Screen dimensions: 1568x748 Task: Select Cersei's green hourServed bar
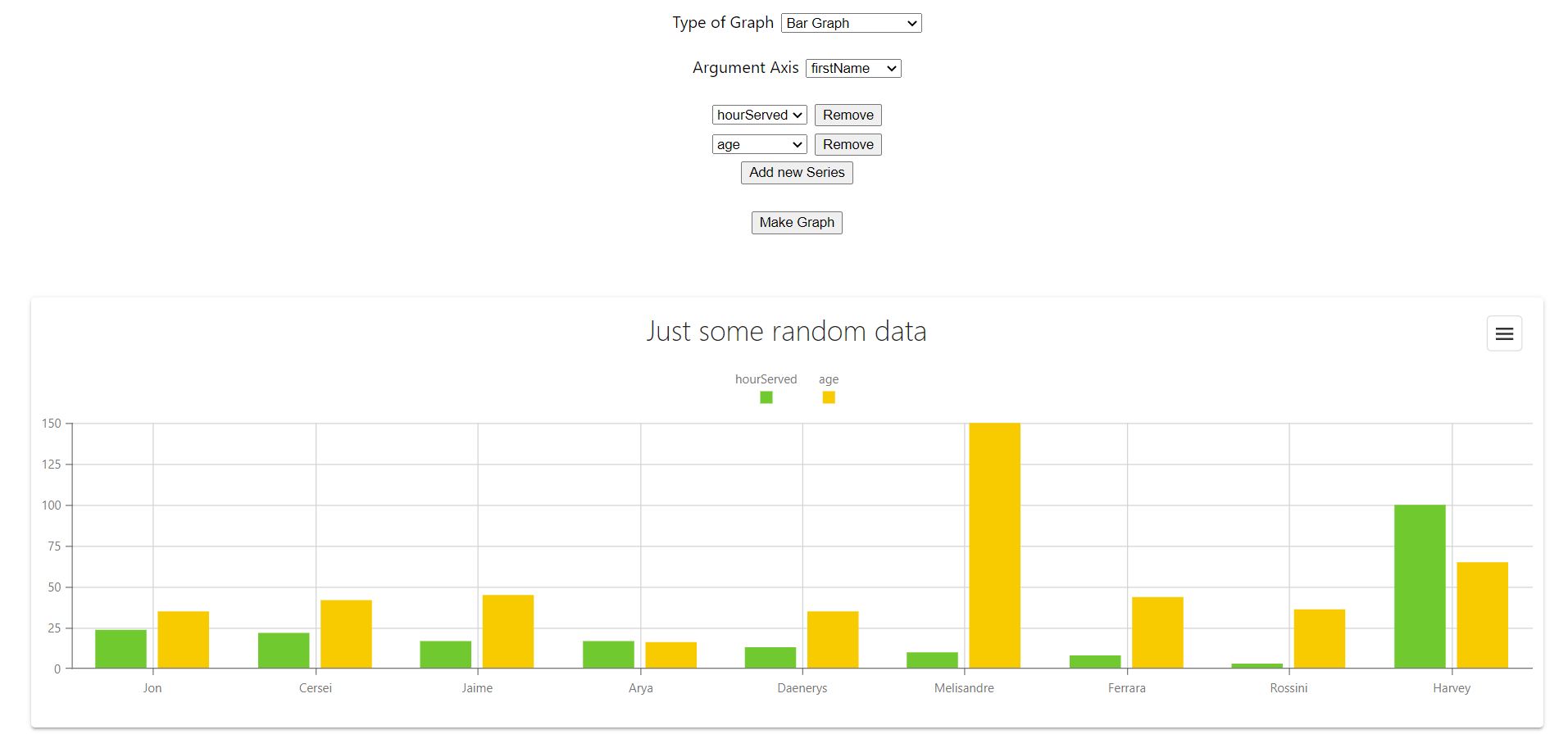[x=284, y=651]
